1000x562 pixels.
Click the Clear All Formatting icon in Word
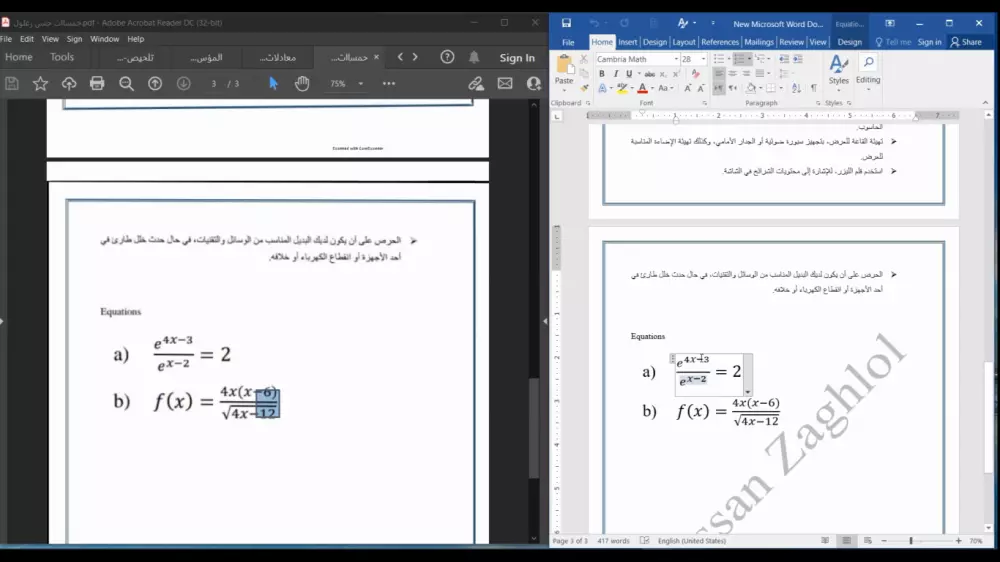[x=696, y=74]
